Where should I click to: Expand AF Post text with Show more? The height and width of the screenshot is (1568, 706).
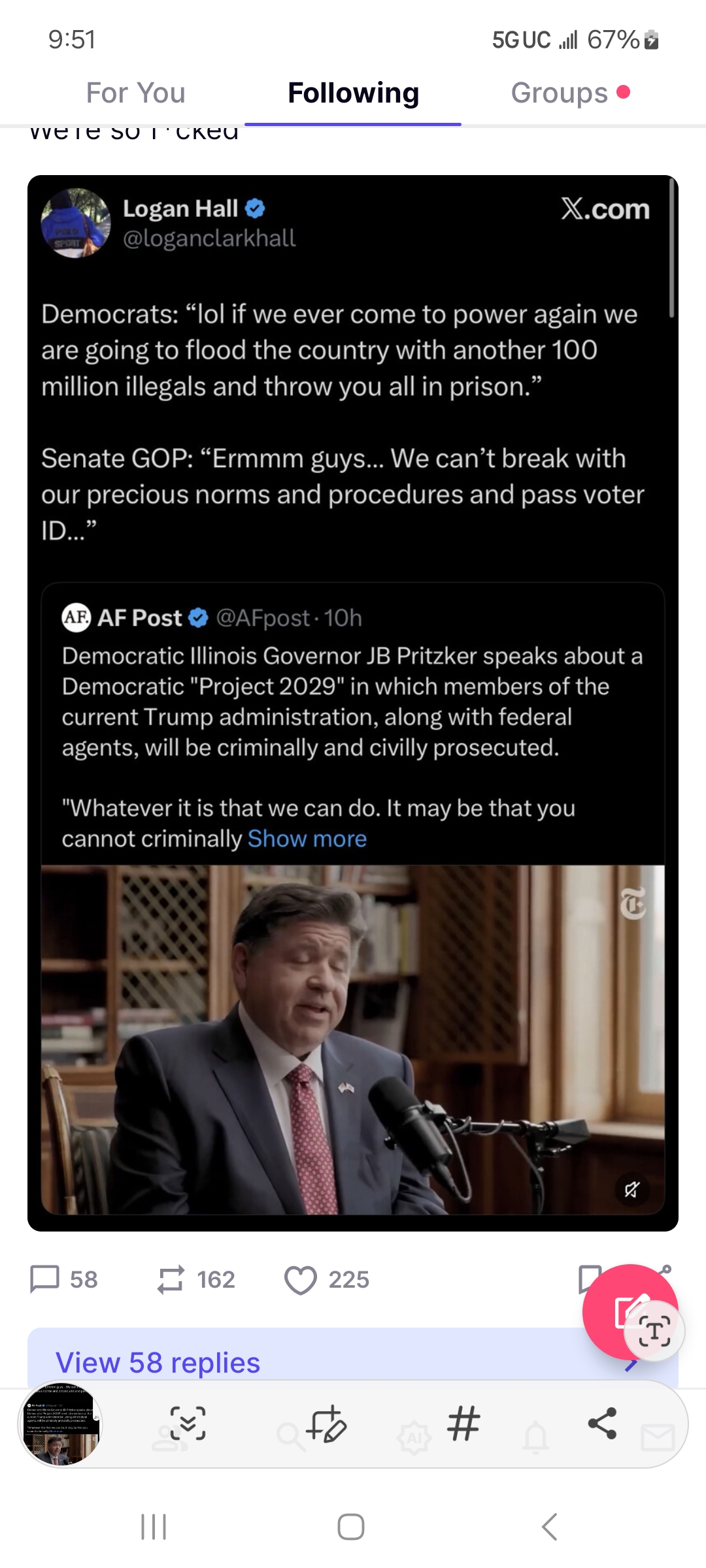tap(307, 839)
